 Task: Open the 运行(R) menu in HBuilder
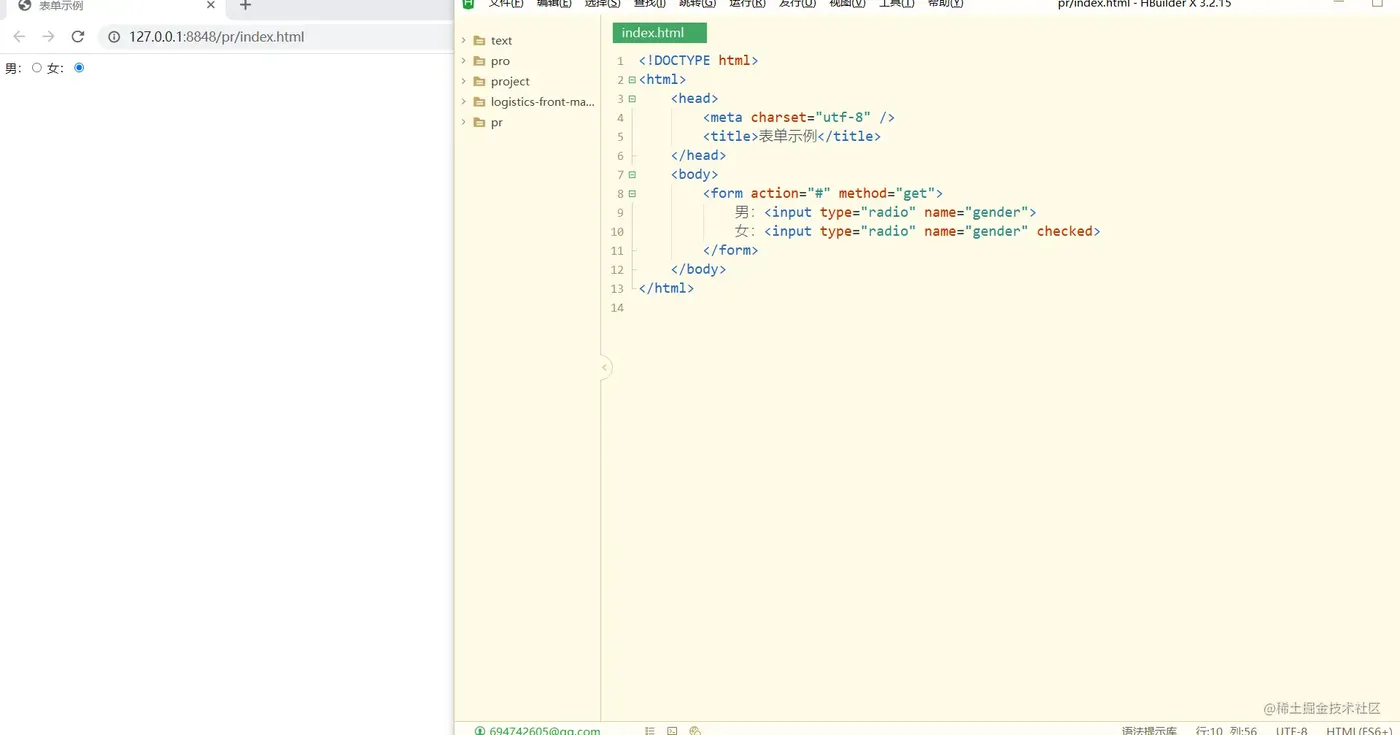pos(748,4)
